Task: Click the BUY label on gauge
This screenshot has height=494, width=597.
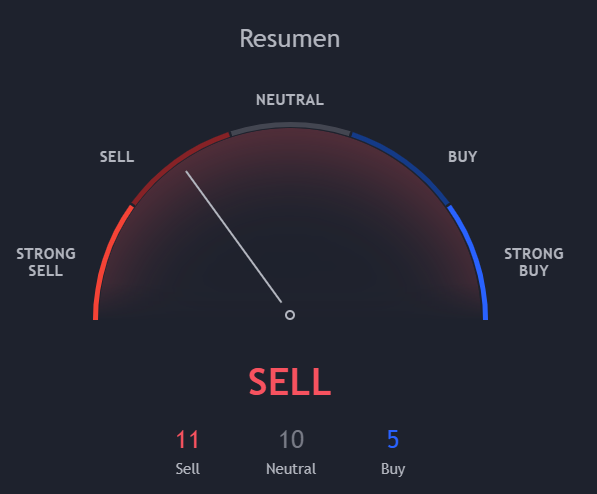Action: tap(462, 157)
